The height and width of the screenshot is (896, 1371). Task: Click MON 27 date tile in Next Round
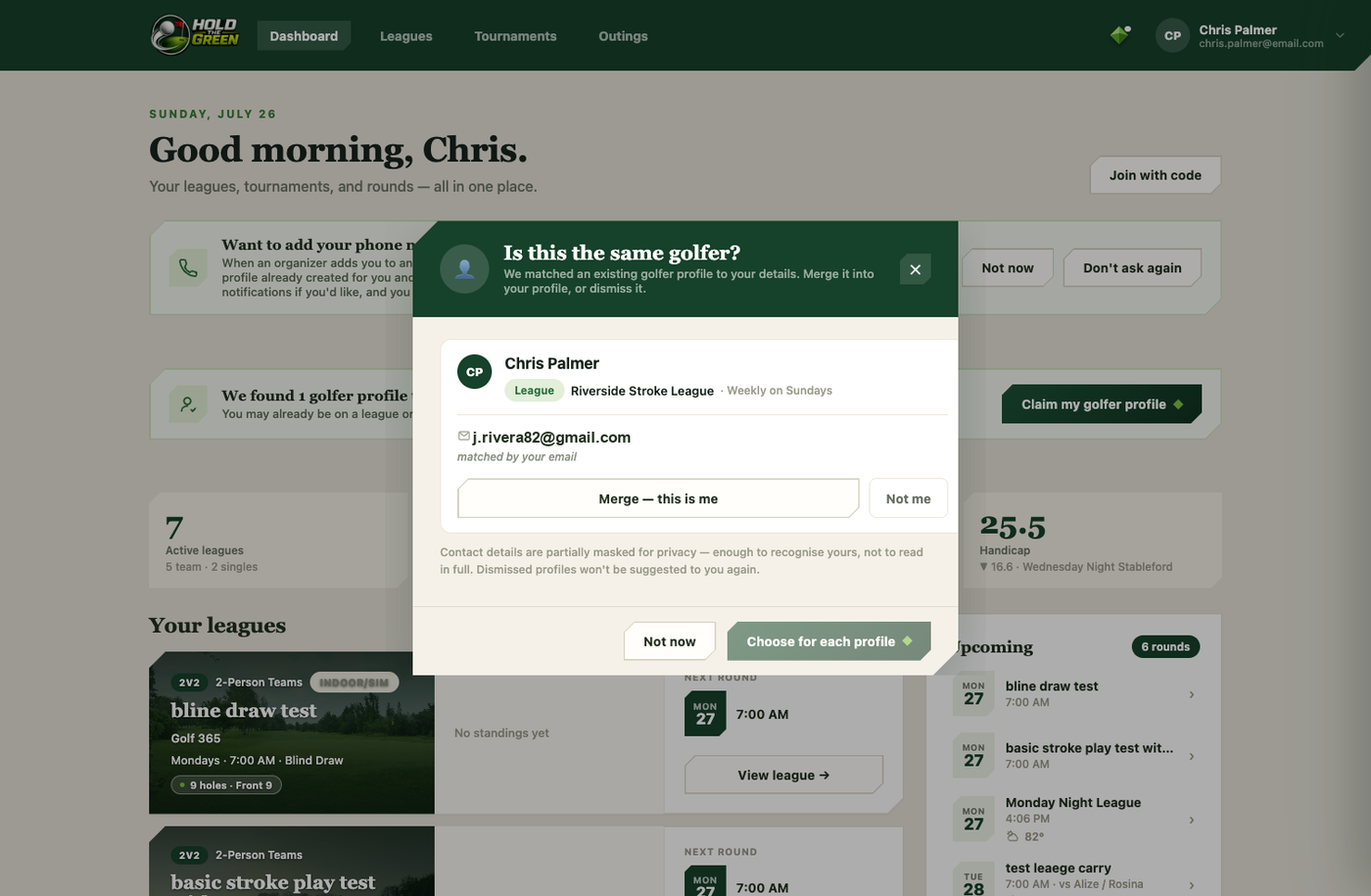point(705,714)
